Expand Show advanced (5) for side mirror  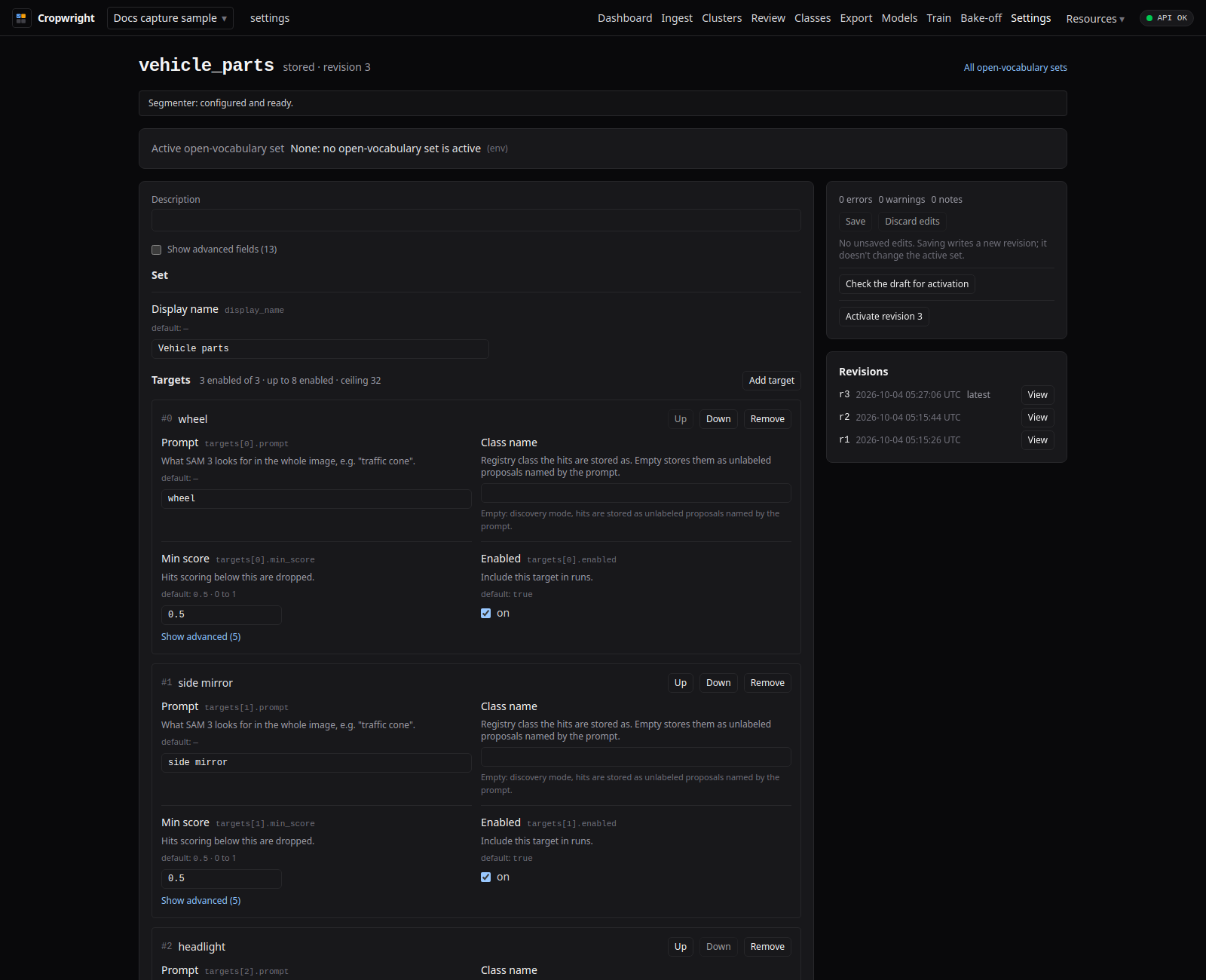click(200, 901)
